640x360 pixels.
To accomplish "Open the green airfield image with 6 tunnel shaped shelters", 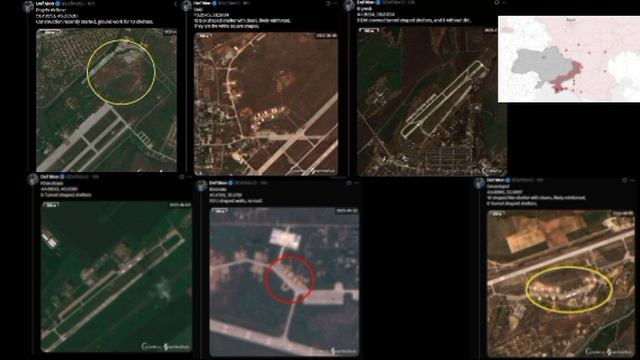I will click(116, 276).
